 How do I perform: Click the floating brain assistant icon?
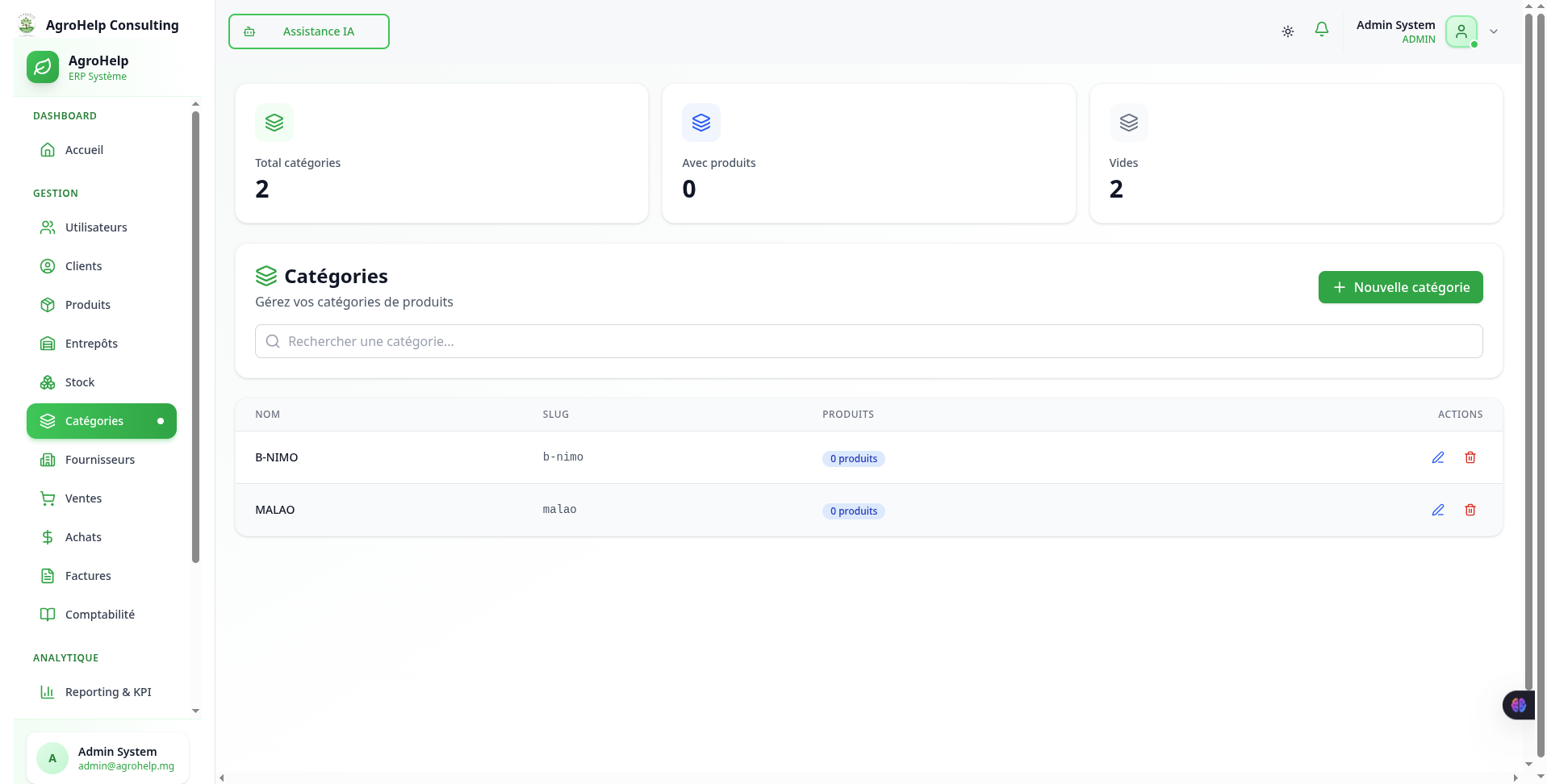point(1518,705)
